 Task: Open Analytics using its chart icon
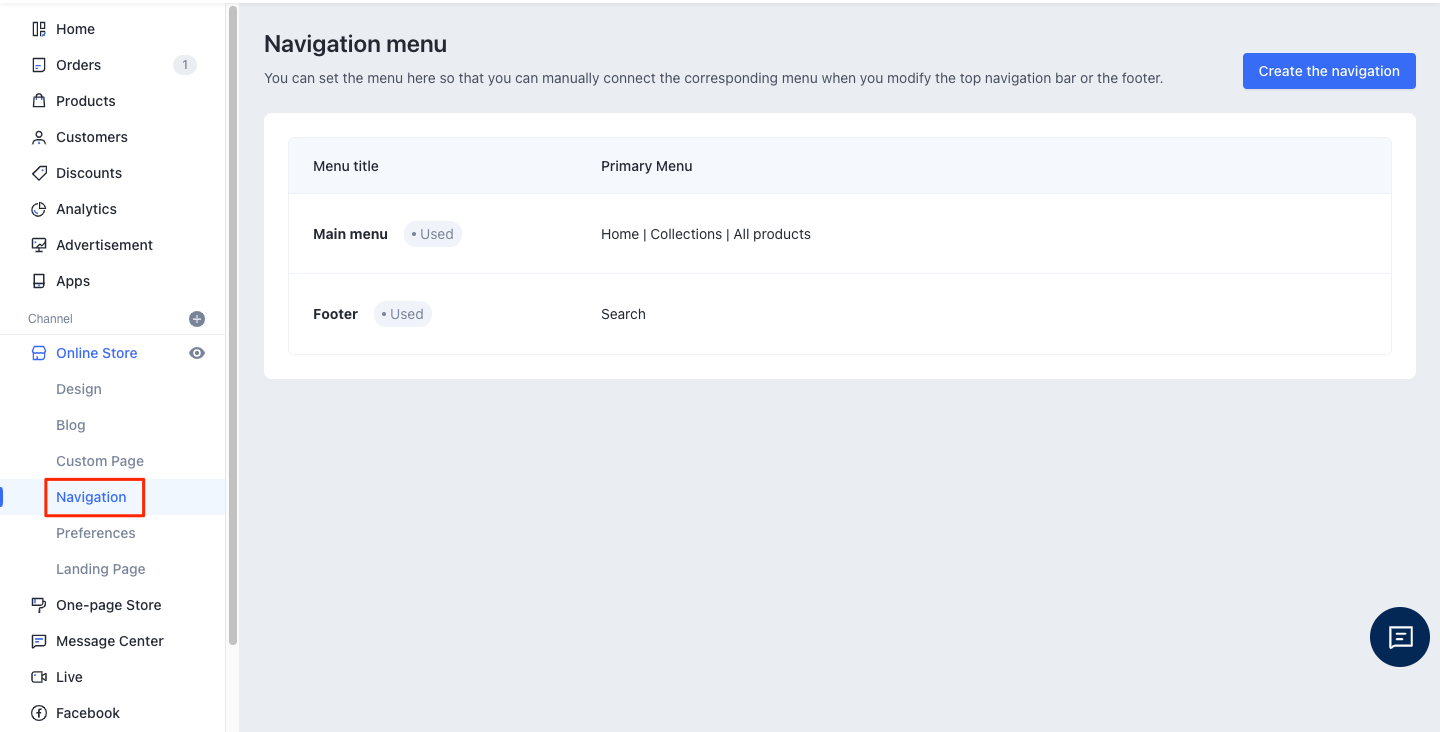[39, 209]
